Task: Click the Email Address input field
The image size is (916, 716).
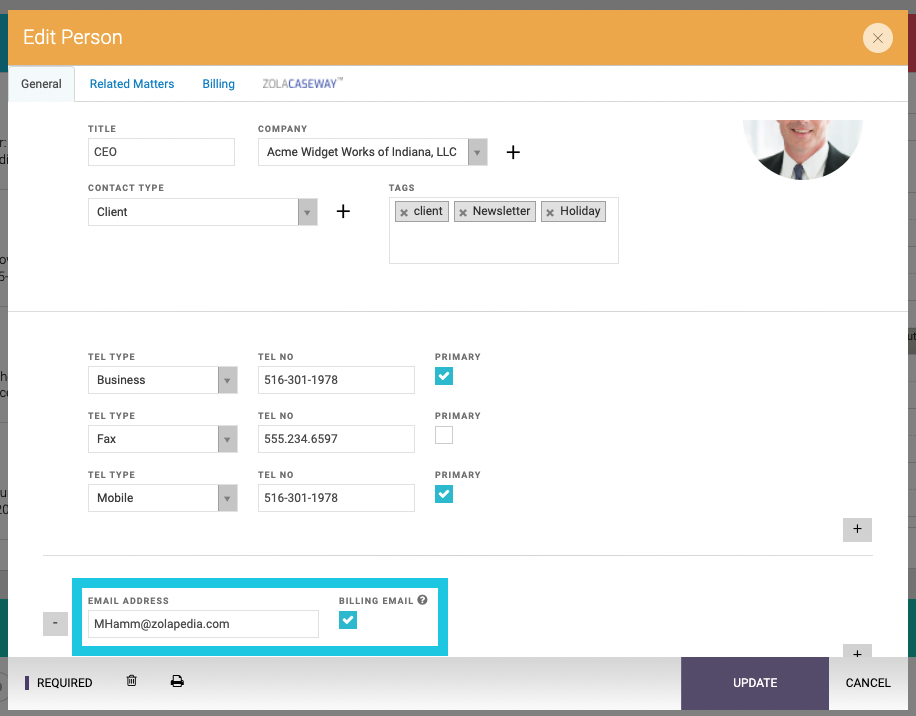Action: [x=203, y=624]
